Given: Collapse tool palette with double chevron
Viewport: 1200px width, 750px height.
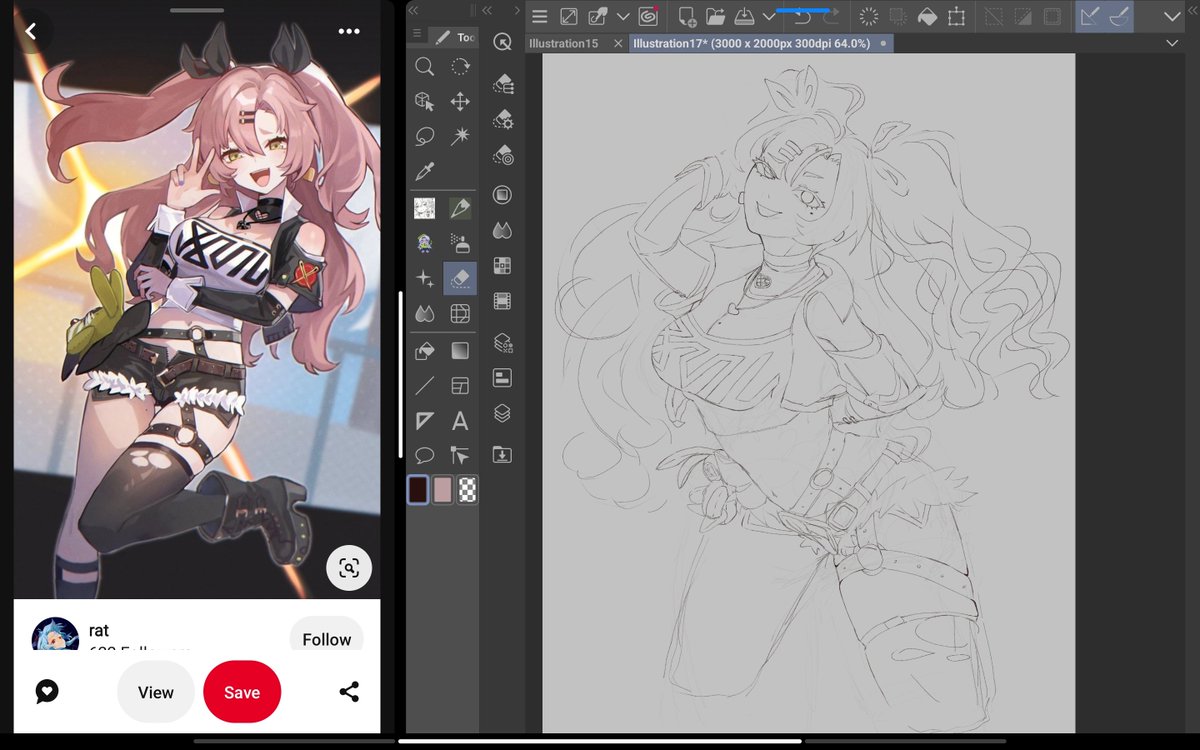Looking at the screenshot, I should (415, 10).
